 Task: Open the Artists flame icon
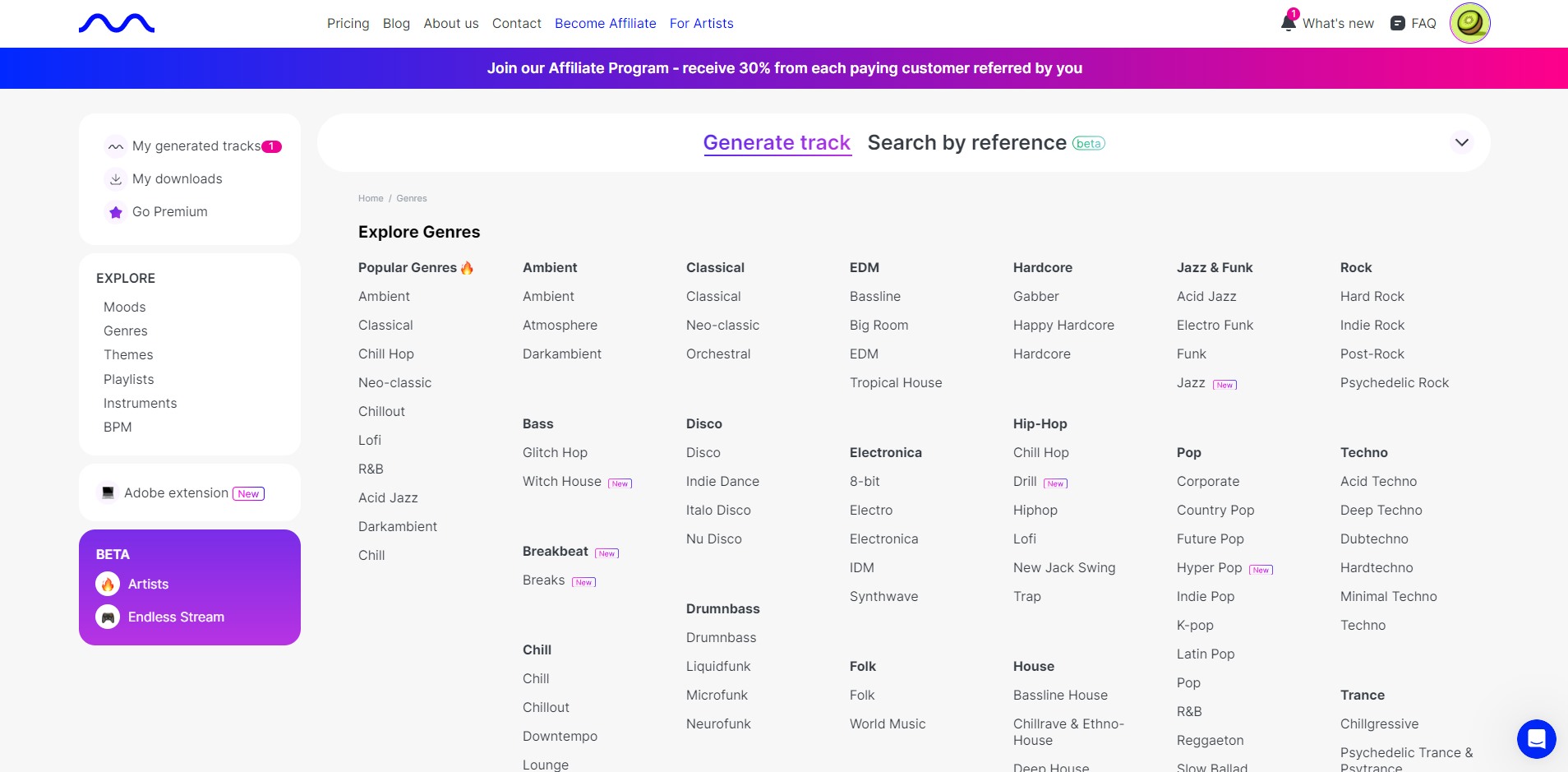(x=108, y=584)
